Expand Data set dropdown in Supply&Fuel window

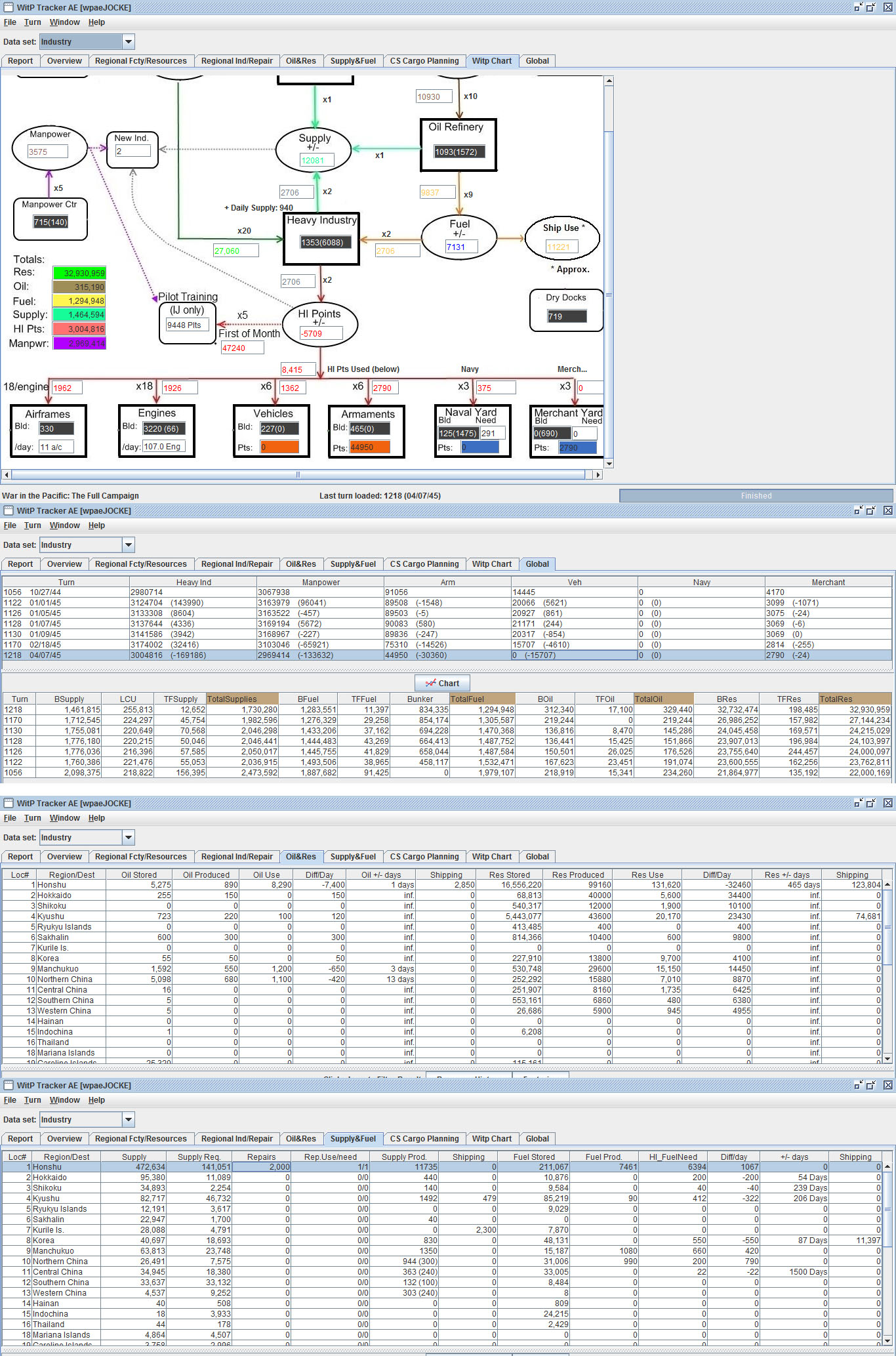coord(129,1119)
